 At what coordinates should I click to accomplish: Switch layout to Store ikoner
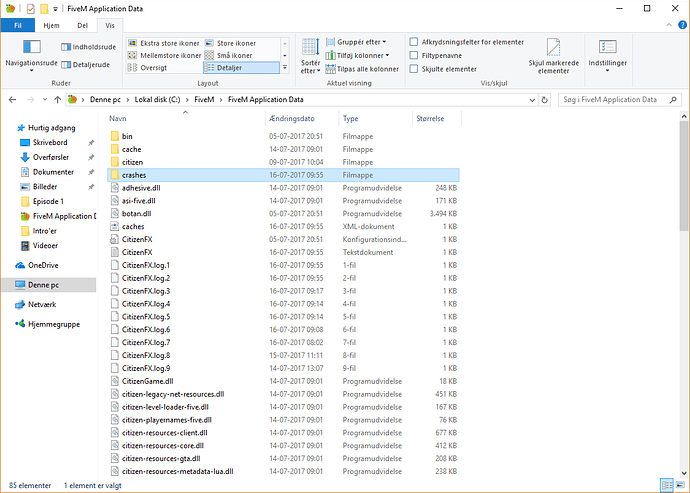(230, 43)
